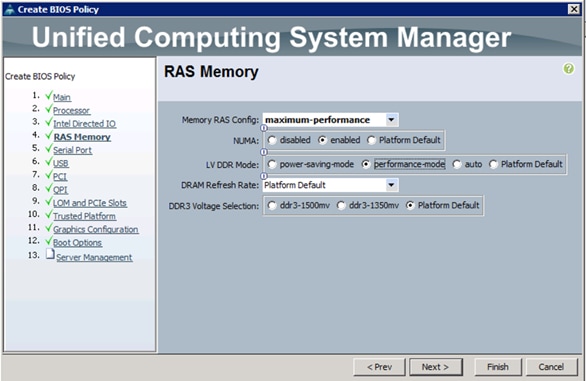Viewport: 586px width, 381px height.
Task: Click the page icon beside Server Management
Action: tap(50, 254)
